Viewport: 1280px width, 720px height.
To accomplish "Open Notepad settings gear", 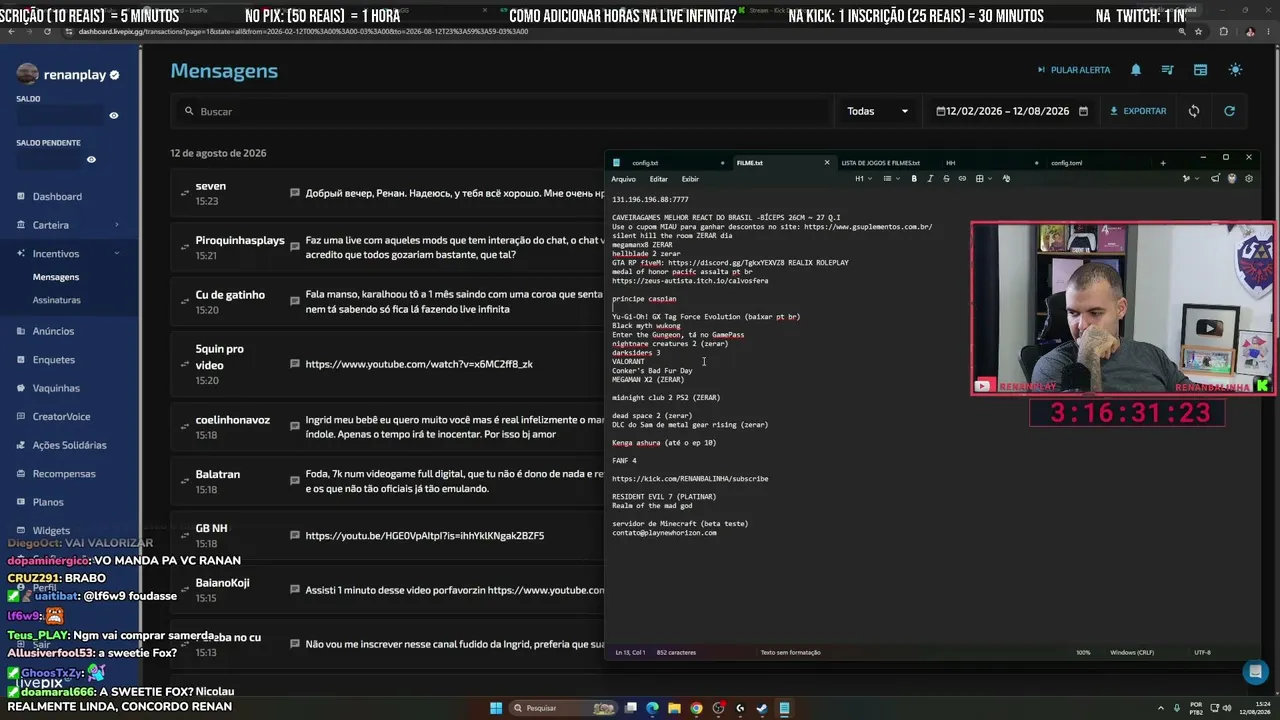I will pyautogui.click(x=1249, y=179).
